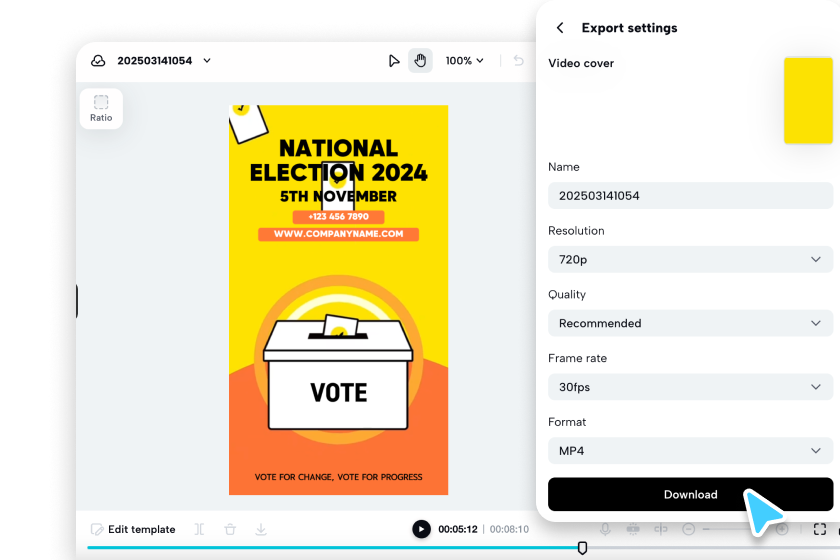Enter fullscreen preview mode
Screen dimensions: 840x560
[820, 529]
